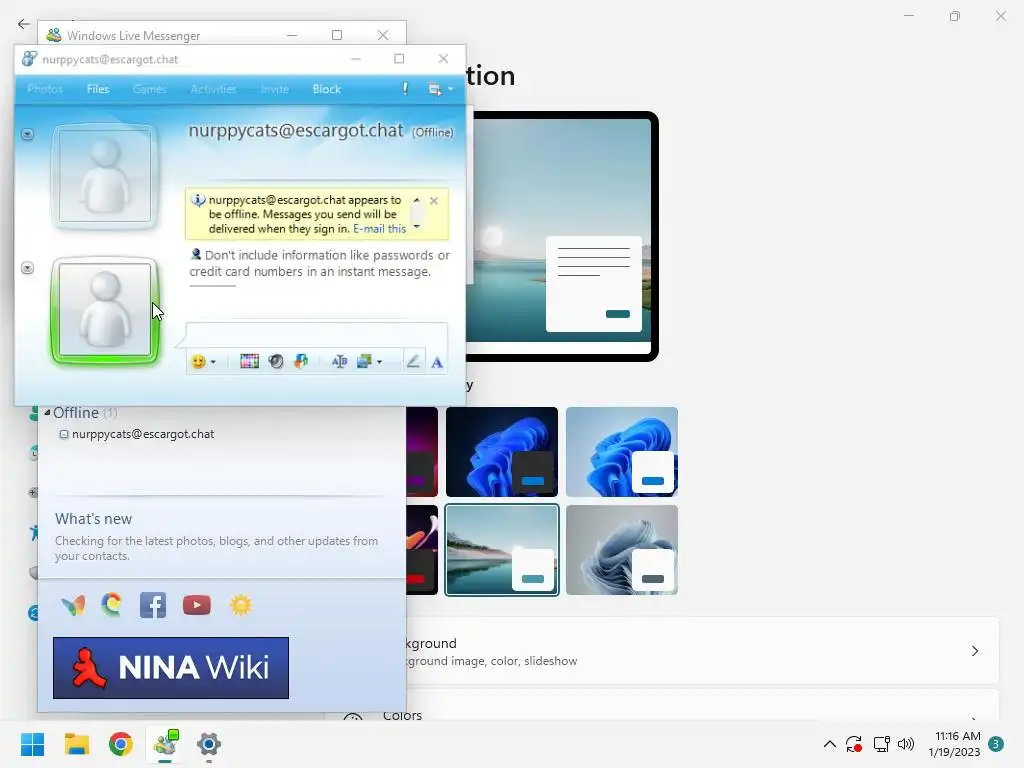
Task: Click Invite in chat toolbar
Action: pos(274,89)
